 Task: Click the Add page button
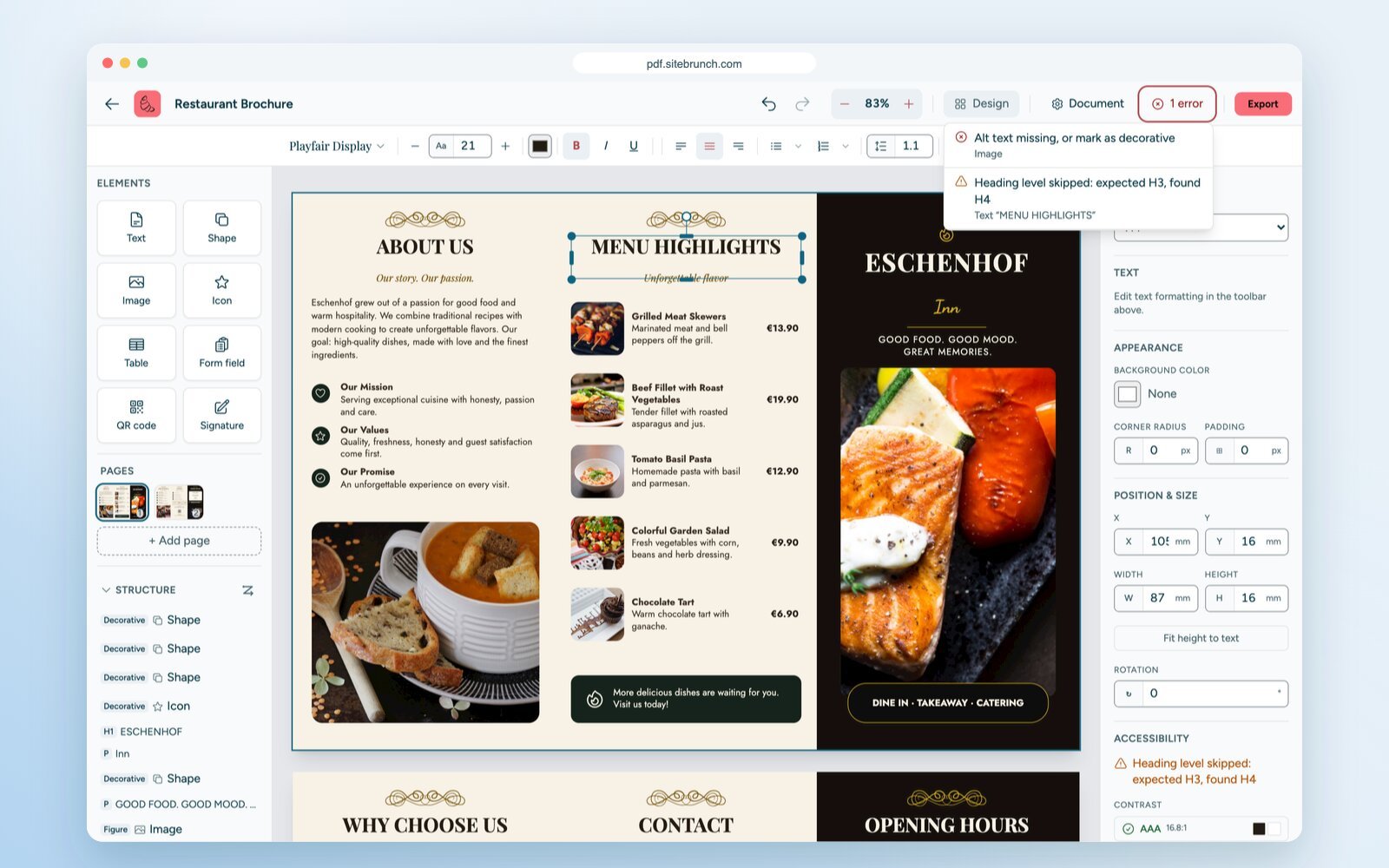(x=179, y=541)
